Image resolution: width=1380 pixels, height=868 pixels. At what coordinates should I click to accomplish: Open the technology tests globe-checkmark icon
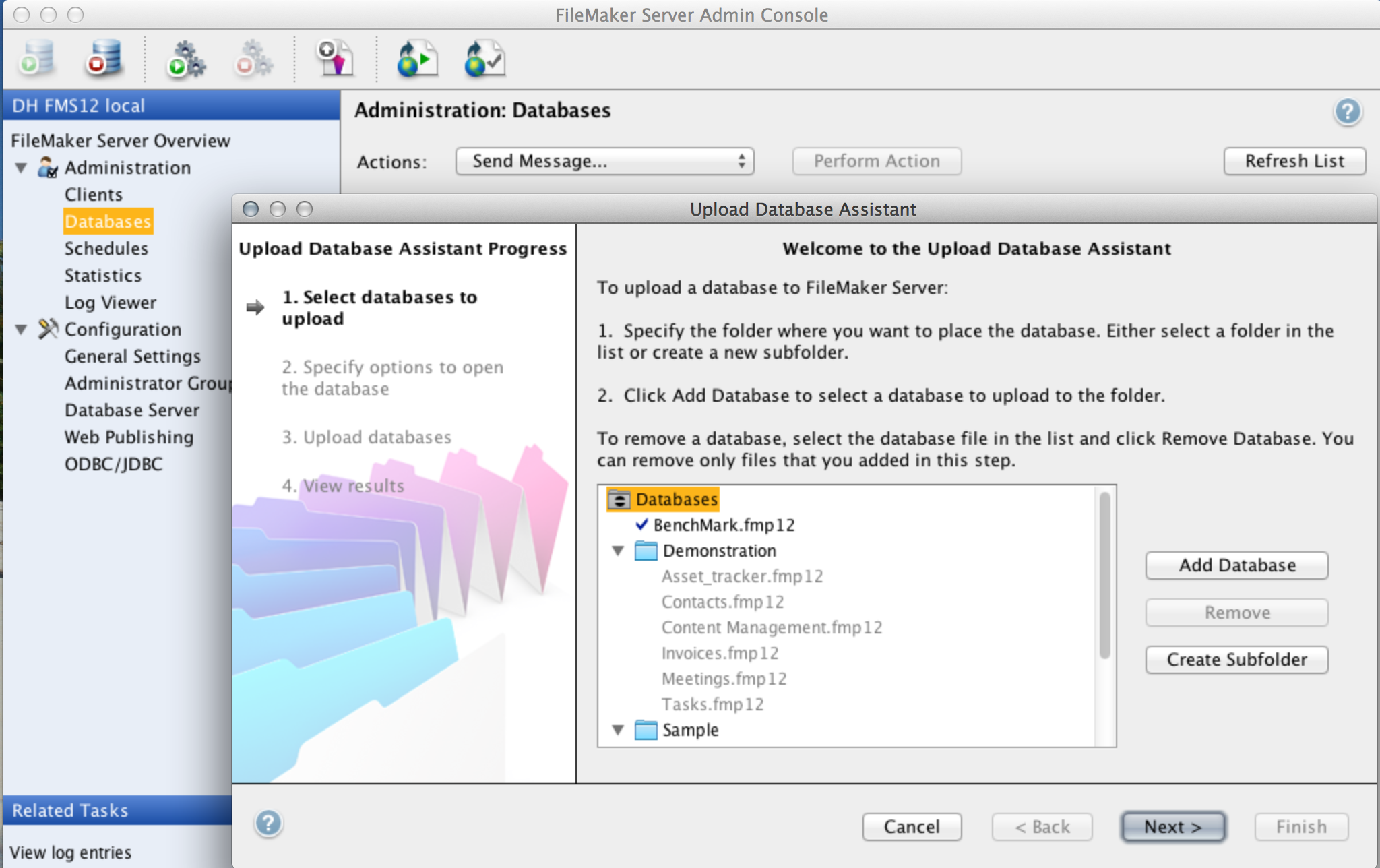click(x=484, y=59)
